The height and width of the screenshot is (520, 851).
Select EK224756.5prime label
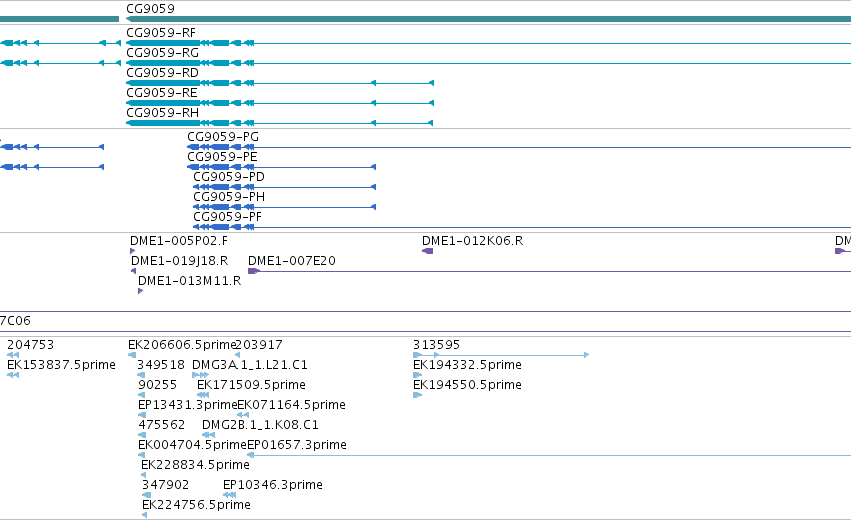196,505
